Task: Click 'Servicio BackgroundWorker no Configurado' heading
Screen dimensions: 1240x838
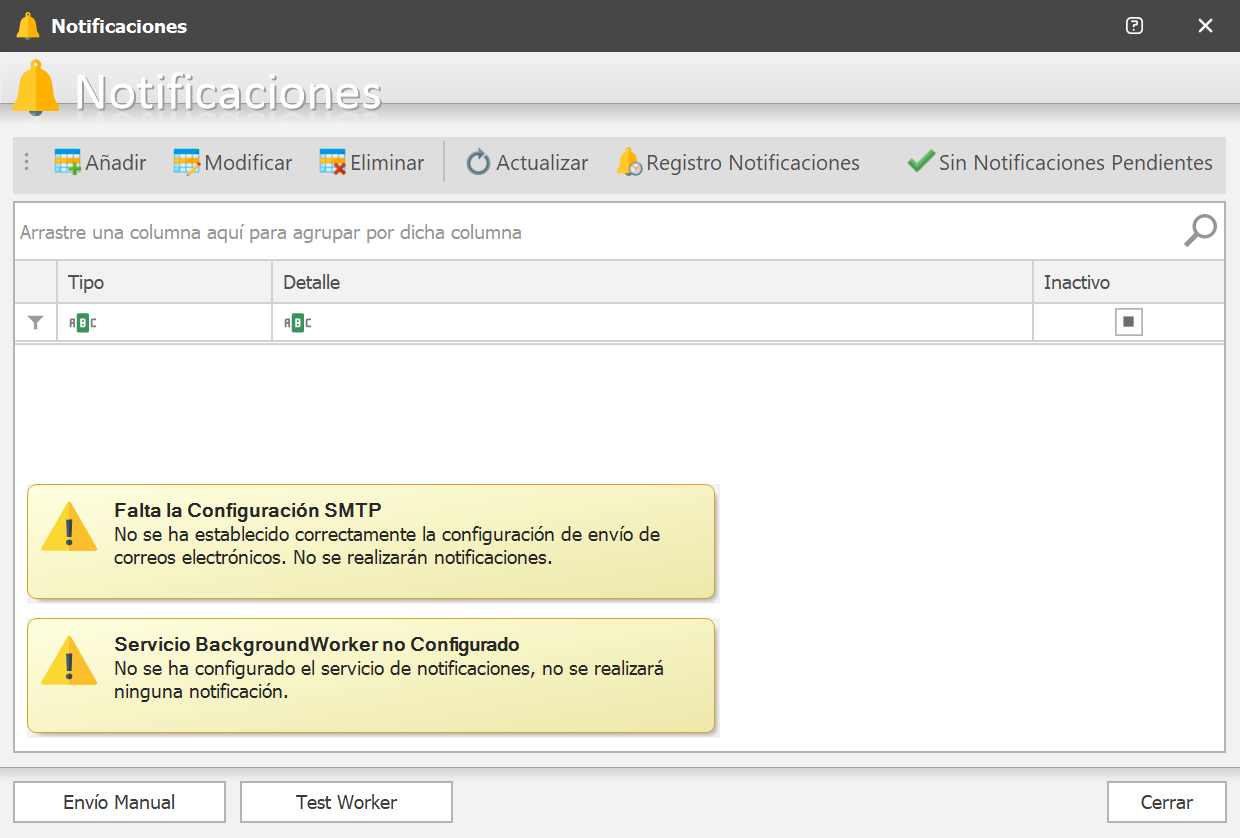Action: (x=317, y=644)
